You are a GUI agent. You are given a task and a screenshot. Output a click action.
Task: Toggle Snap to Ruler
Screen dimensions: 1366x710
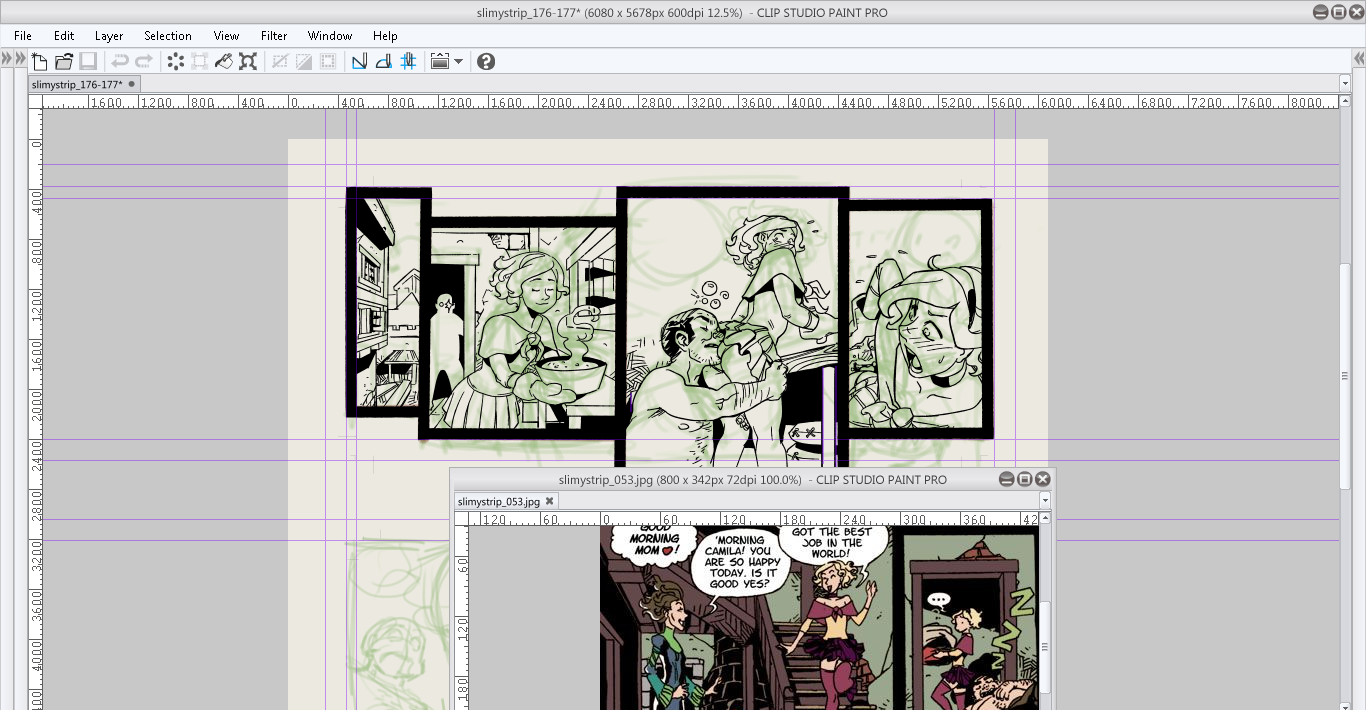point(360,61)
